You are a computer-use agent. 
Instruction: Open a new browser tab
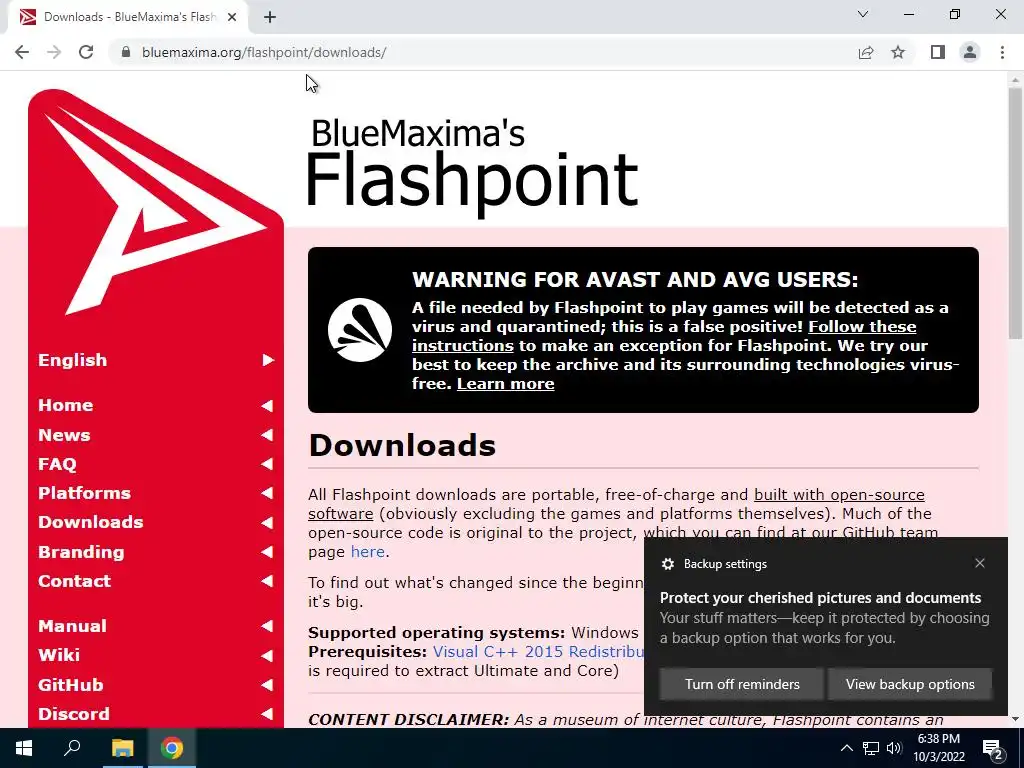(x=270, y=17)
